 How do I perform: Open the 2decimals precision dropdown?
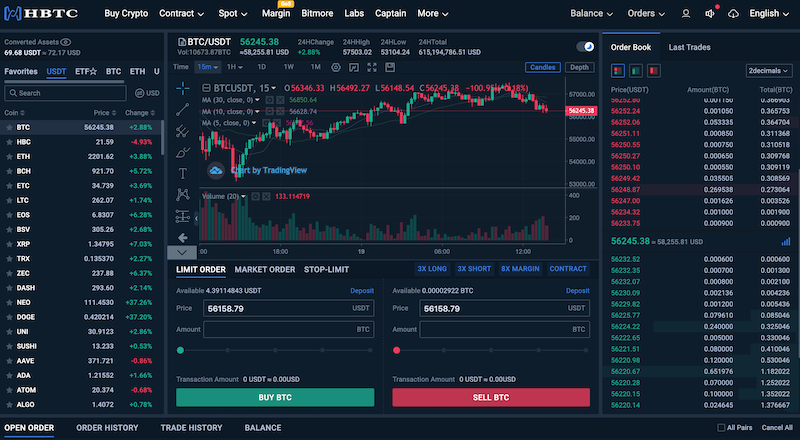tap(768, 70)
